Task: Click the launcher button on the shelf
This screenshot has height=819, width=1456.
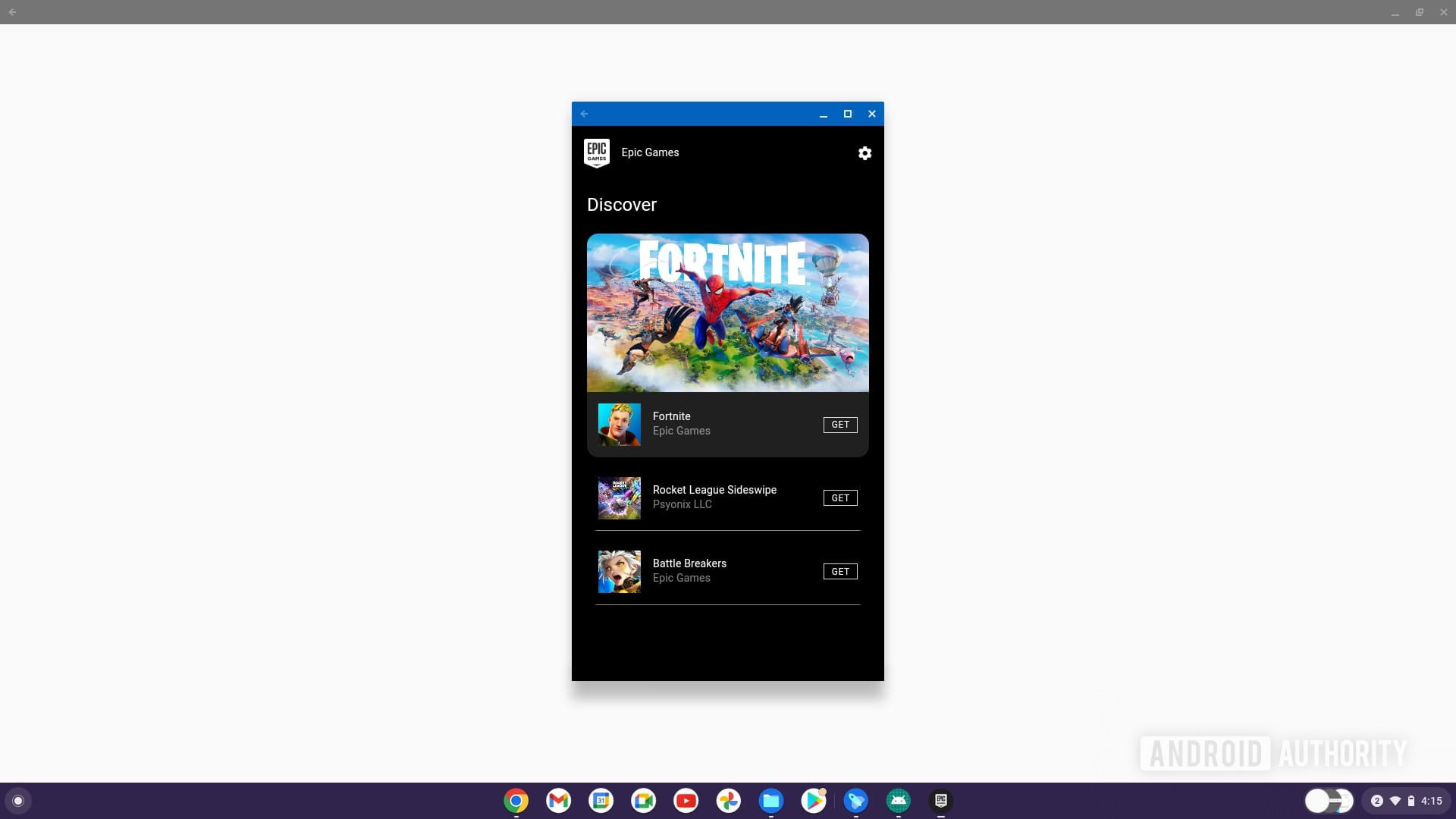Action: (x=18, y=801)
